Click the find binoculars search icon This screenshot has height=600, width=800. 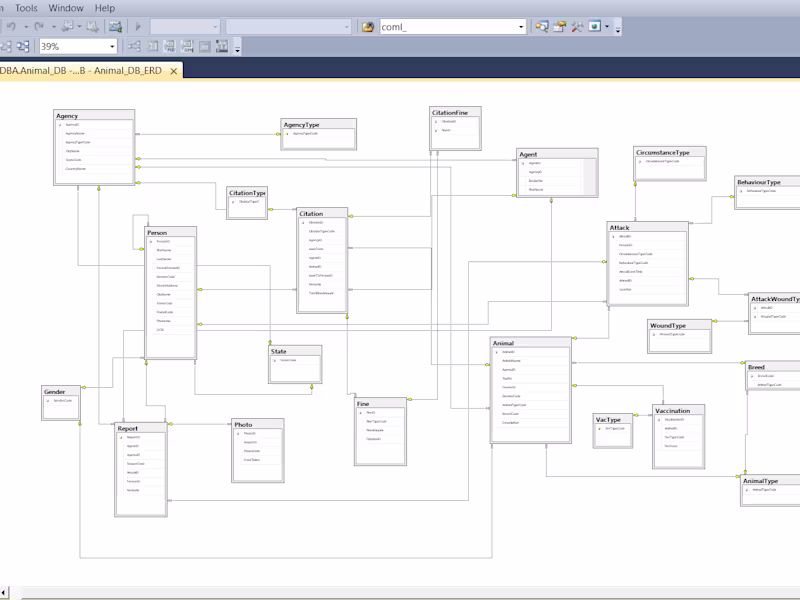(x=543, y=25)
